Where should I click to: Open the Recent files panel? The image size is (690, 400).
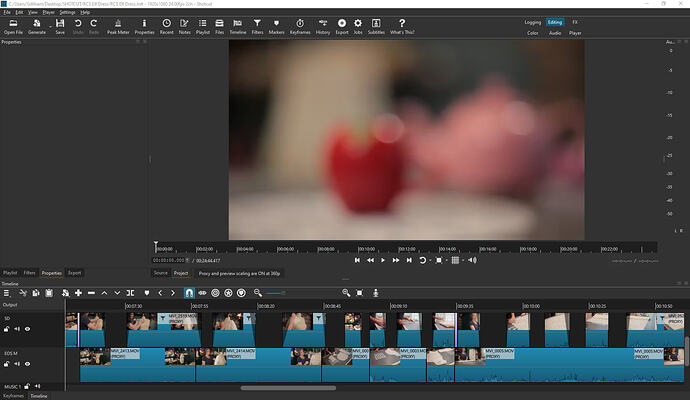[166, 26]
